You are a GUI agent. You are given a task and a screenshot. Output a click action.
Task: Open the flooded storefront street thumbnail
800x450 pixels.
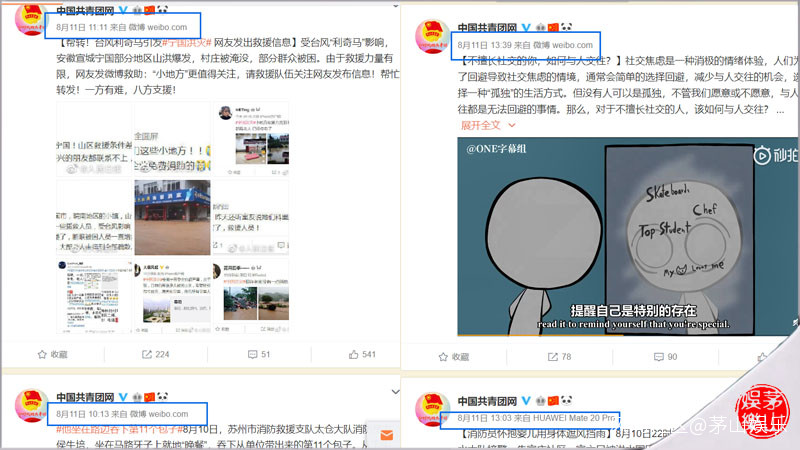pyautogui.click(x=172, y=217)
